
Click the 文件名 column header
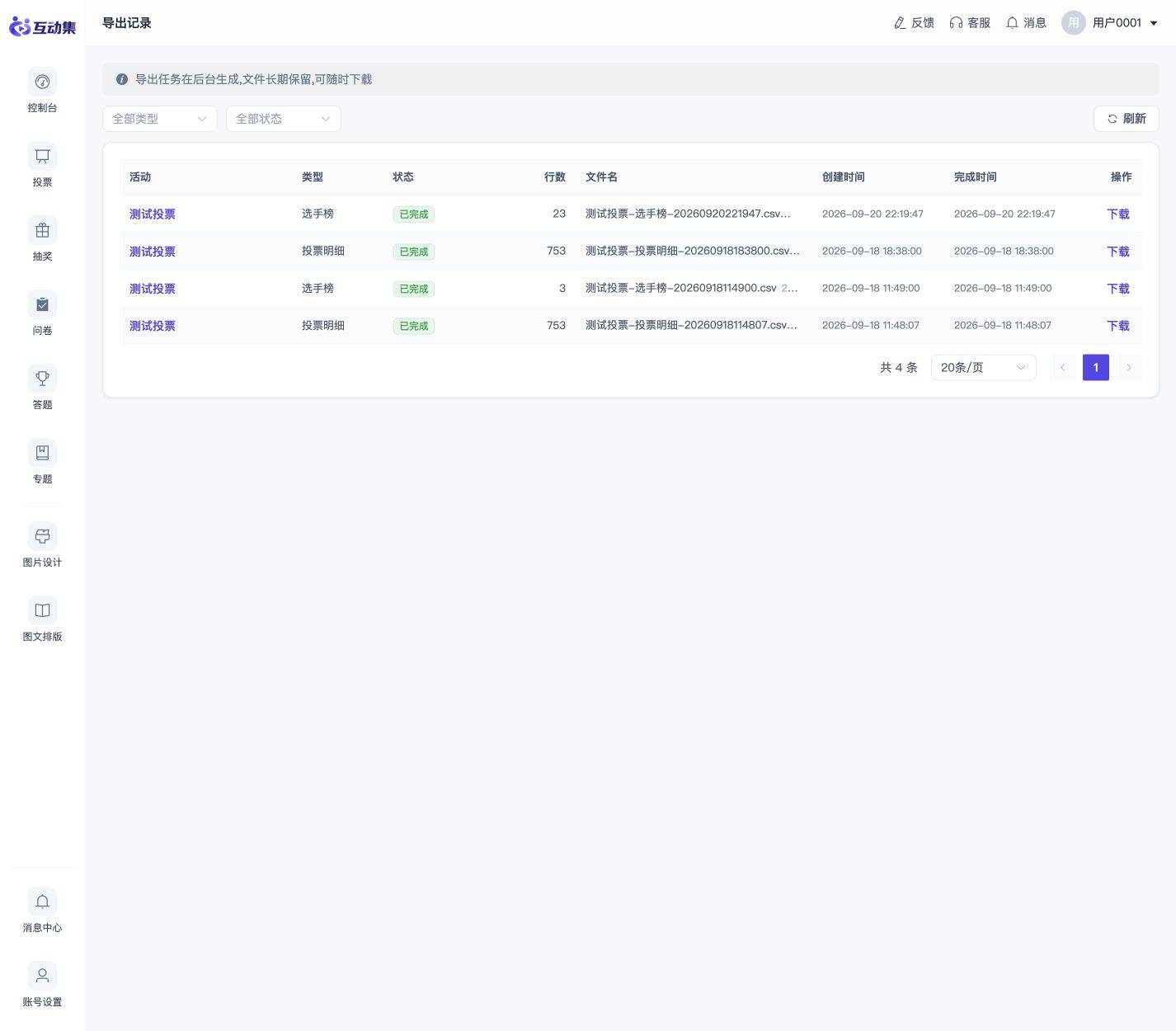(x=601, y=177)
